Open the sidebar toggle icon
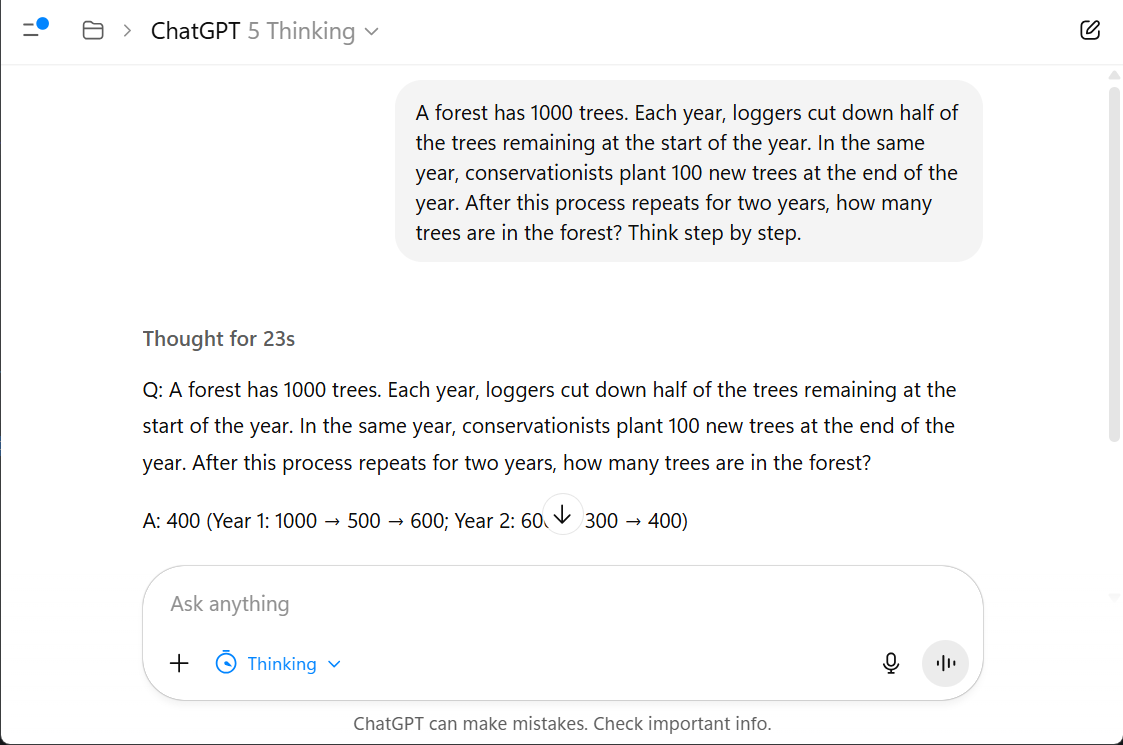Image resolution: width=1123 pixels, height=745 pixels. (x=31, y=30)
